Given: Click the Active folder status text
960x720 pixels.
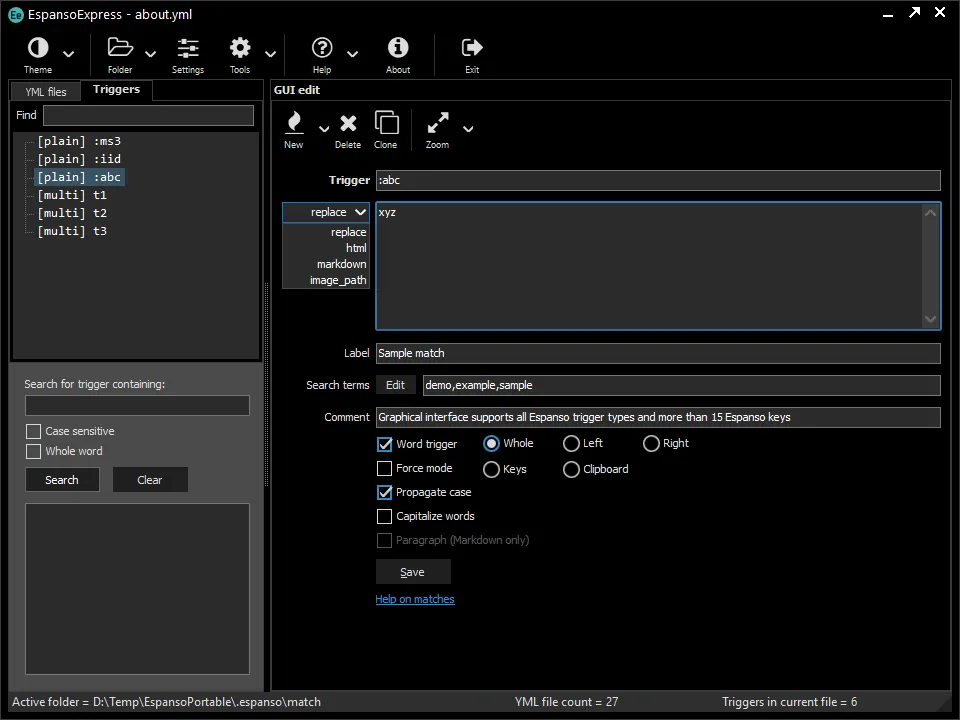Looking at the screenshot, I should [x=167, y=702].
